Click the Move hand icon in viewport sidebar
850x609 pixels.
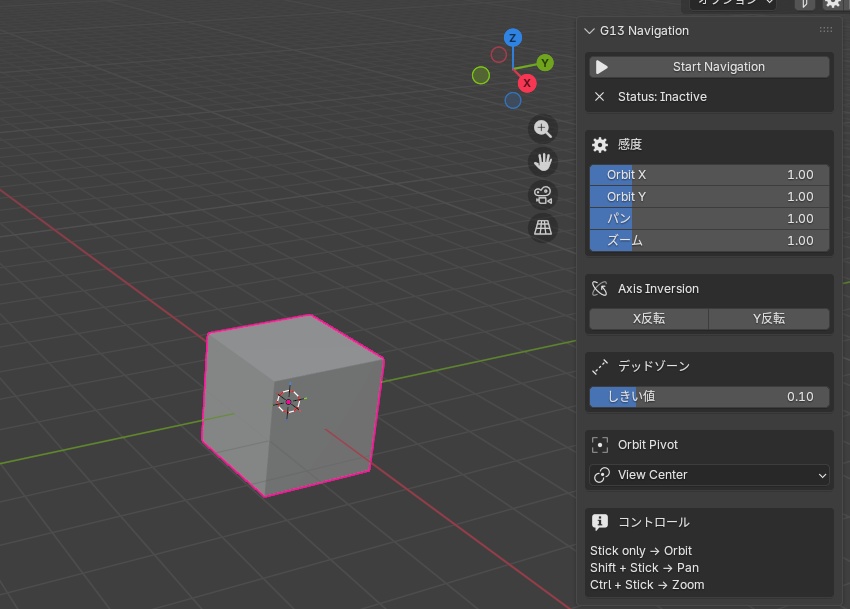click(x=542, y=161)
